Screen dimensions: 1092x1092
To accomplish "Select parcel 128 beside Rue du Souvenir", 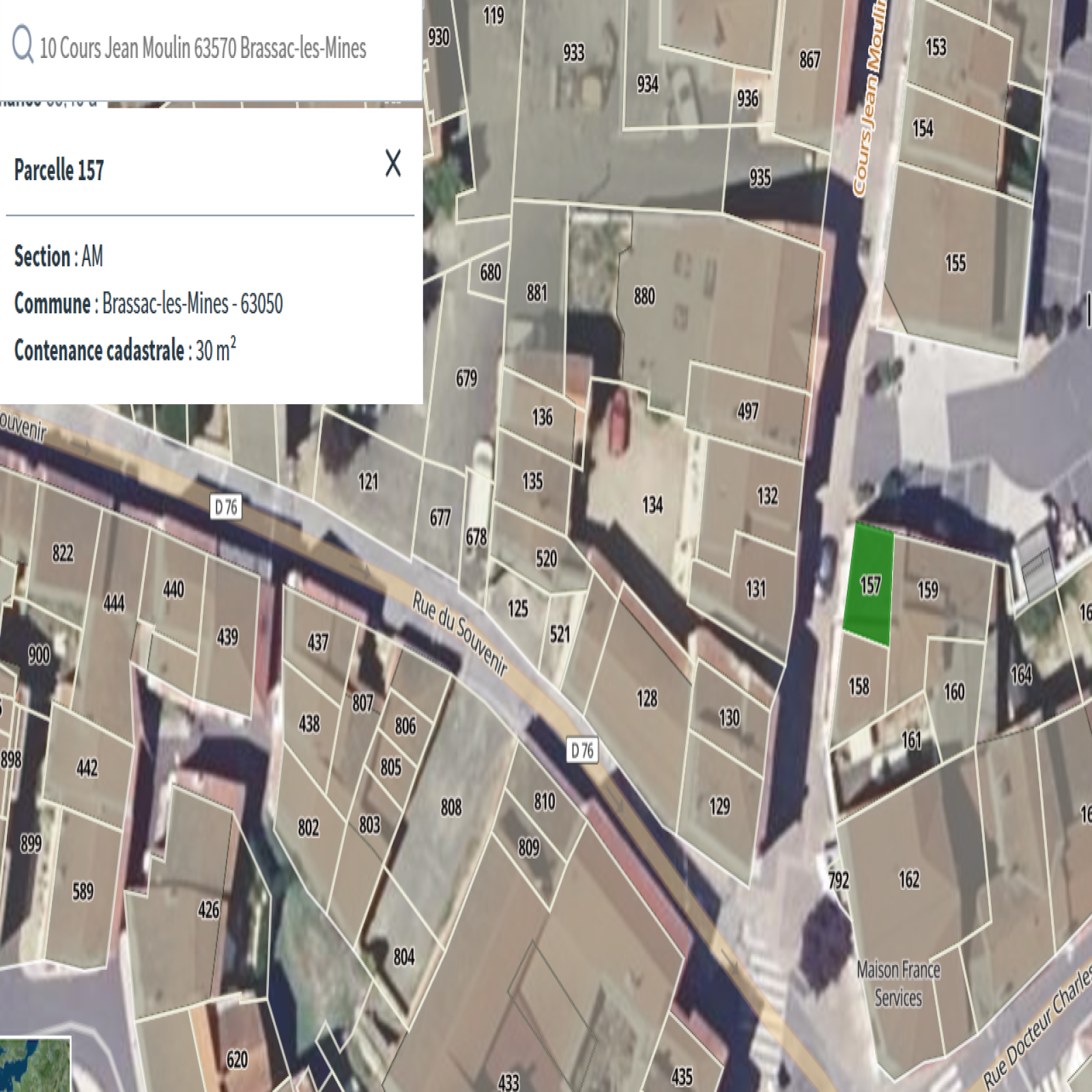I will (x=646, y=698).
